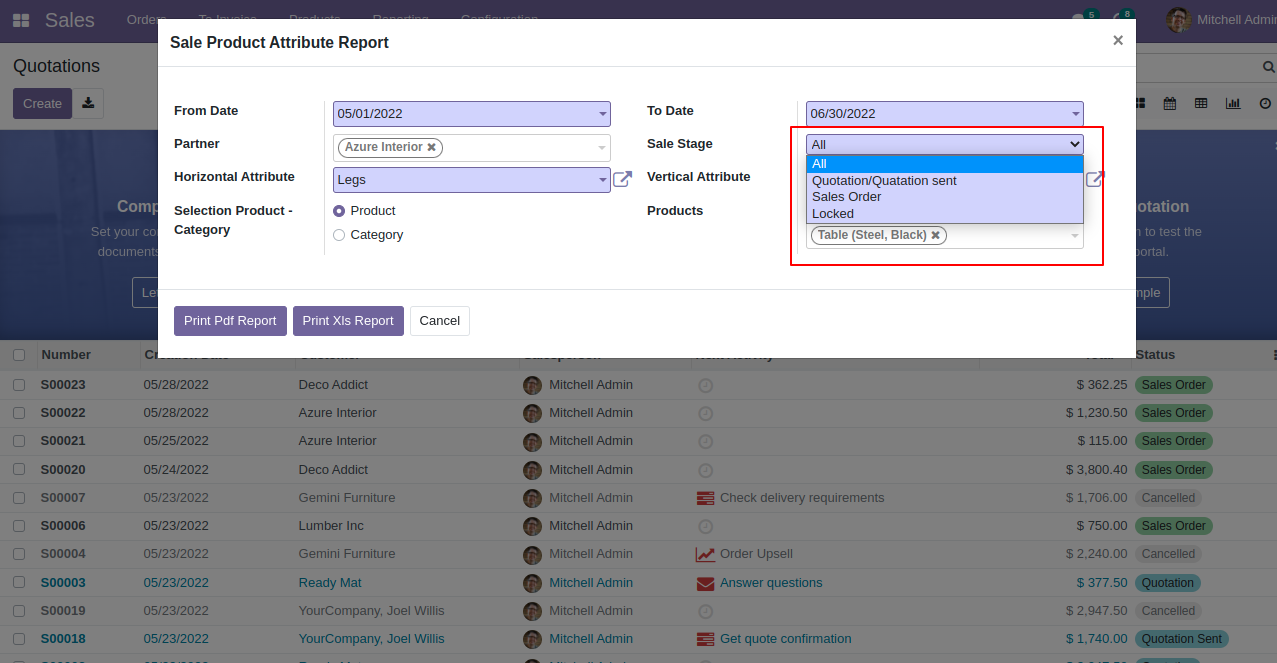
Task: Open the Horizontal Attribute Legs dropdown
Action: click(x=602, y=180)
